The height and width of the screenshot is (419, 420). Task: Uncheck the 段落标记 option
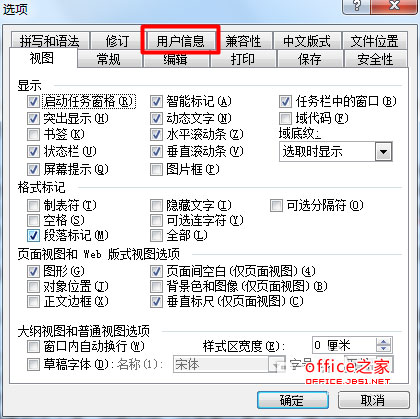[x=33, y=236]
